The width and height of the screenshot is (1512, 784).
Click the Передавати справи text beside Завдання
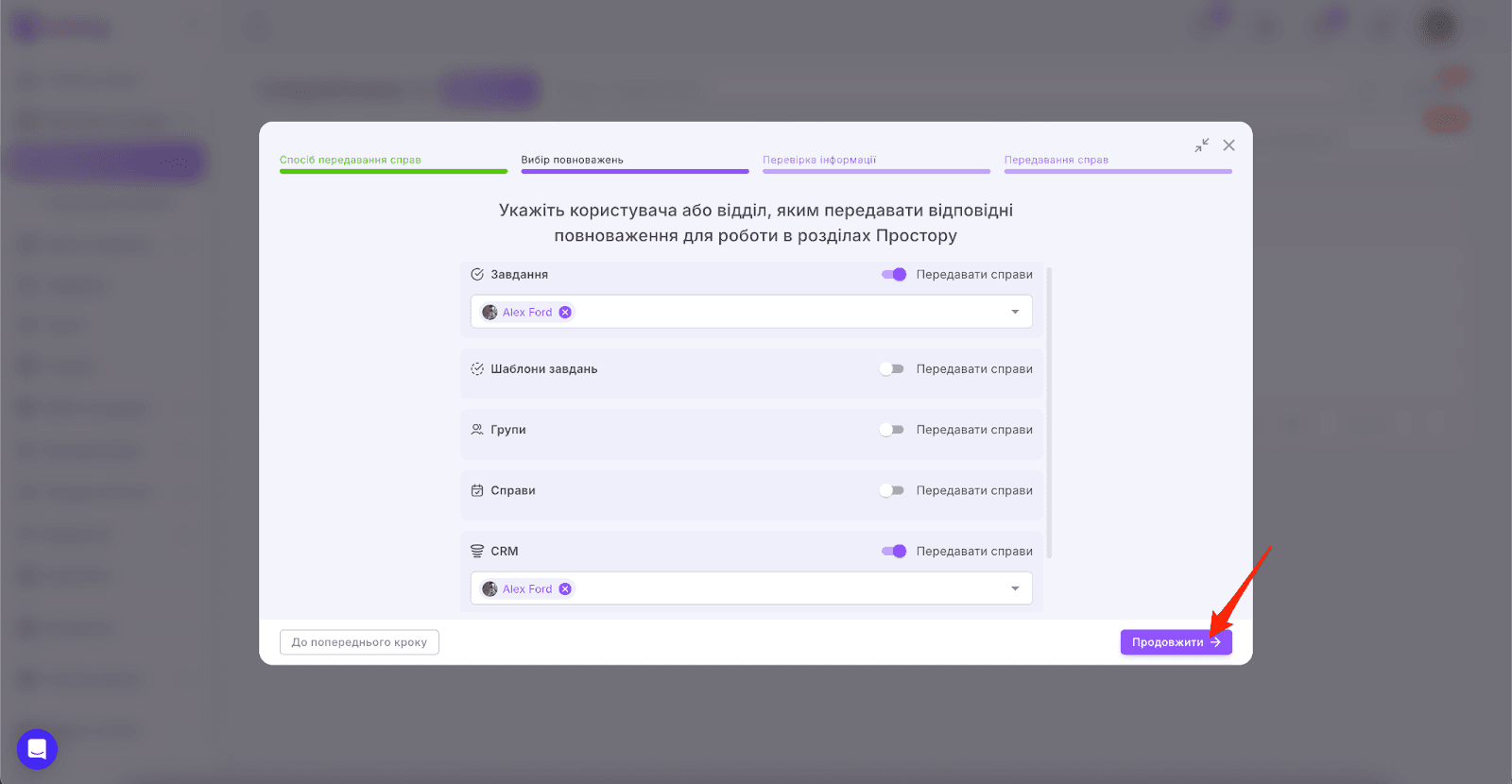point(974,275)
